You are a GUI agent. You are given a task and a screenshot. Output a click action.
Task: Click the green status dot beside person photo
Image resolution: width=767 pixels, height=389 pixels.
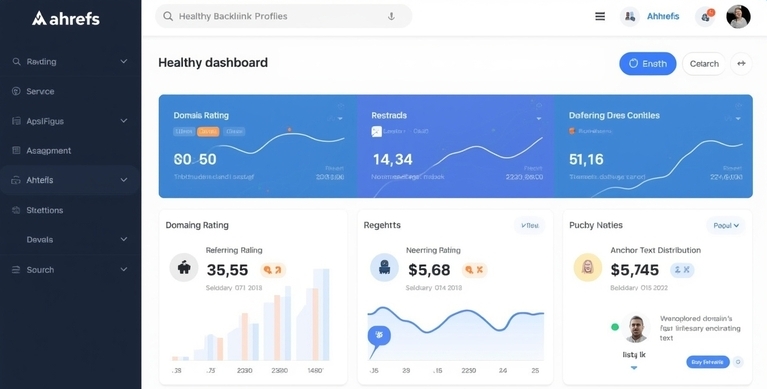tap(615, 327)
